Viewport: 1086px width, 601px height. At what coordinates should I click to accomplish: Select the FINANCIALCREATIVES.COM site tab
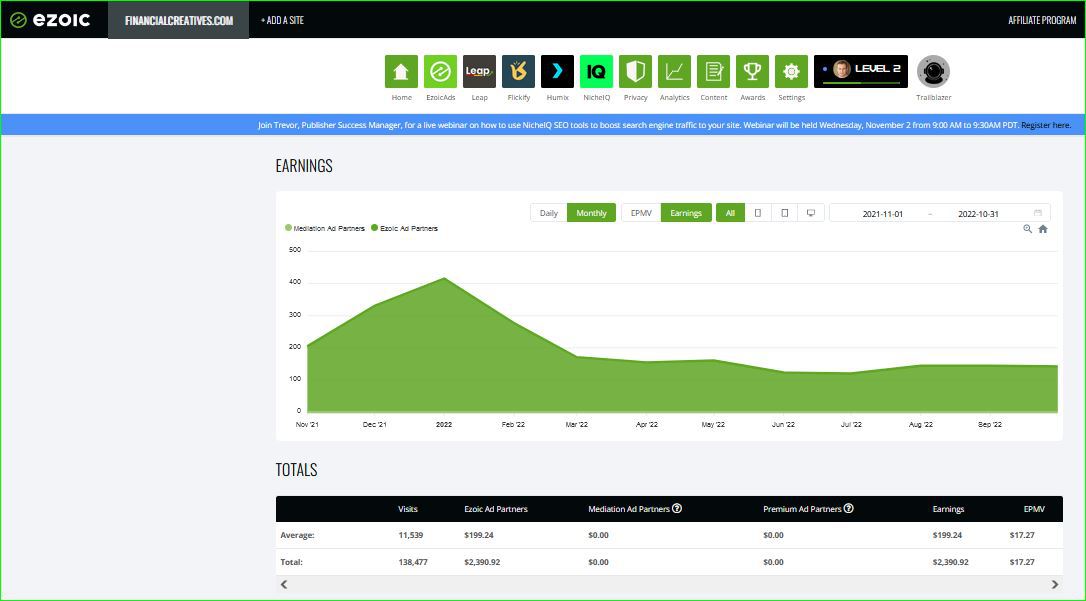[x=179, y=20]
